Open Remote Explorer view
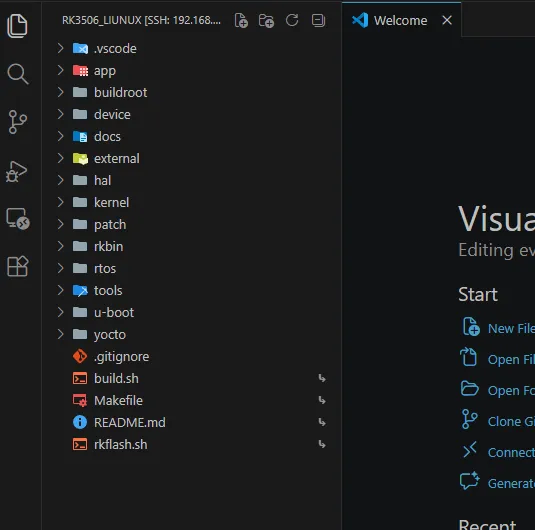The height and width of the screenshot is (530, 535). click(x=18, y=218)
